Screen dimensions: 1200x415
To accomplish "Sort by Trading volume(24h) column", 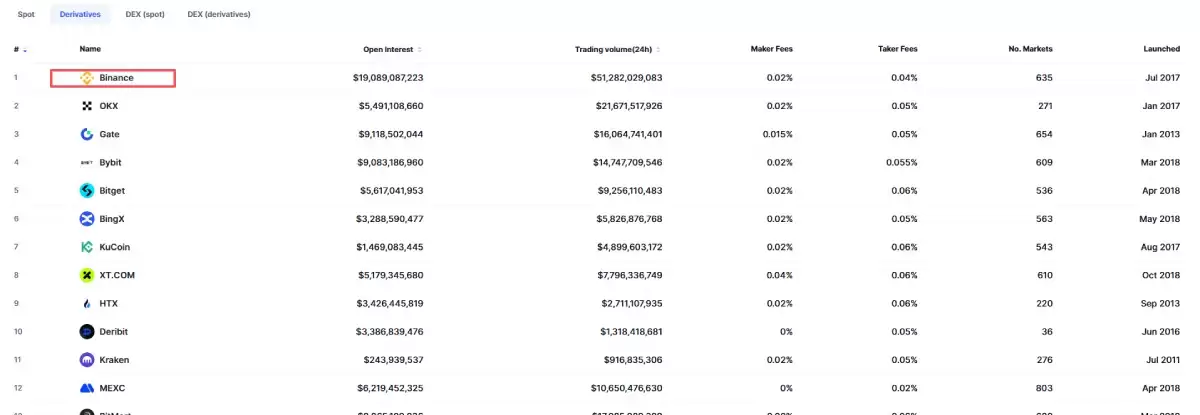I will pos(618,49).
